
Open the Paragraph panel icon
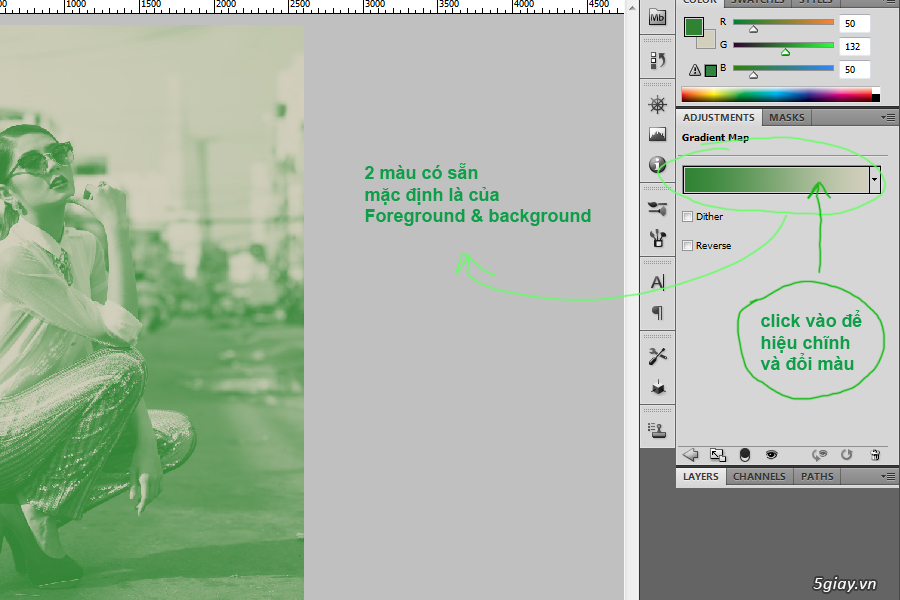(x=657, y=312)
